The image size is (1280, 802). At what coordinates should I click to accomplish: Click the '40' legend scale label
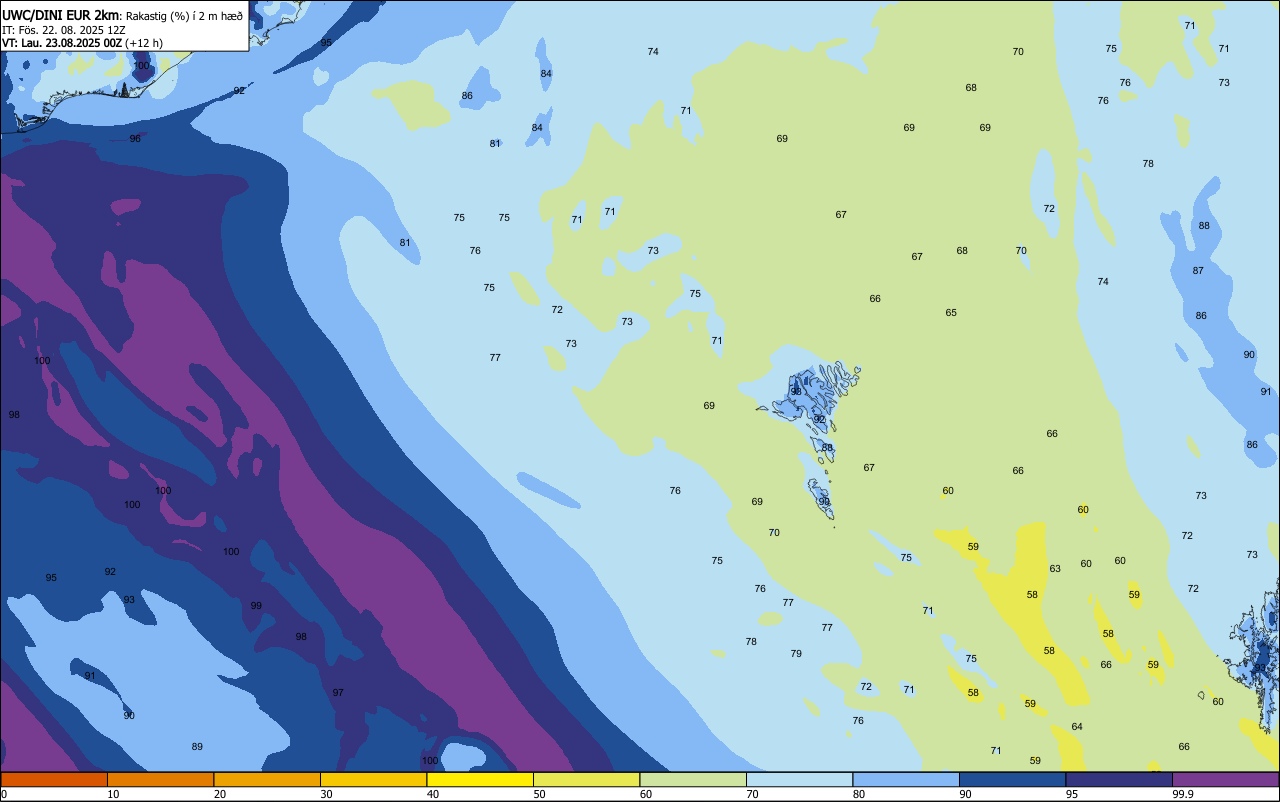[433, 794]
